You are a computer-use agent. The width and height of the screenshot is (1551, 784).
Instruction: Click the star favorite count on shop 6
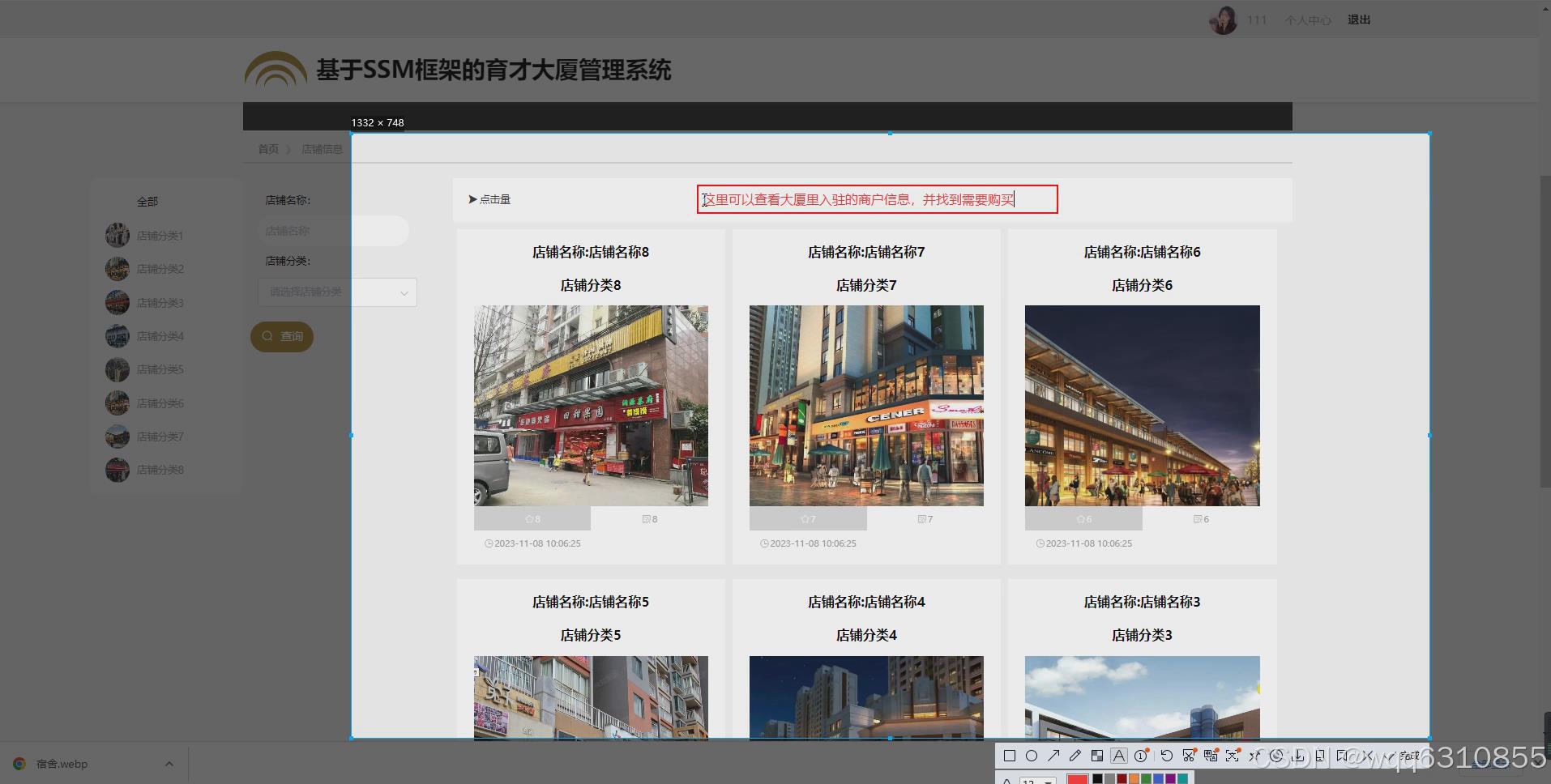[1083, 519]
